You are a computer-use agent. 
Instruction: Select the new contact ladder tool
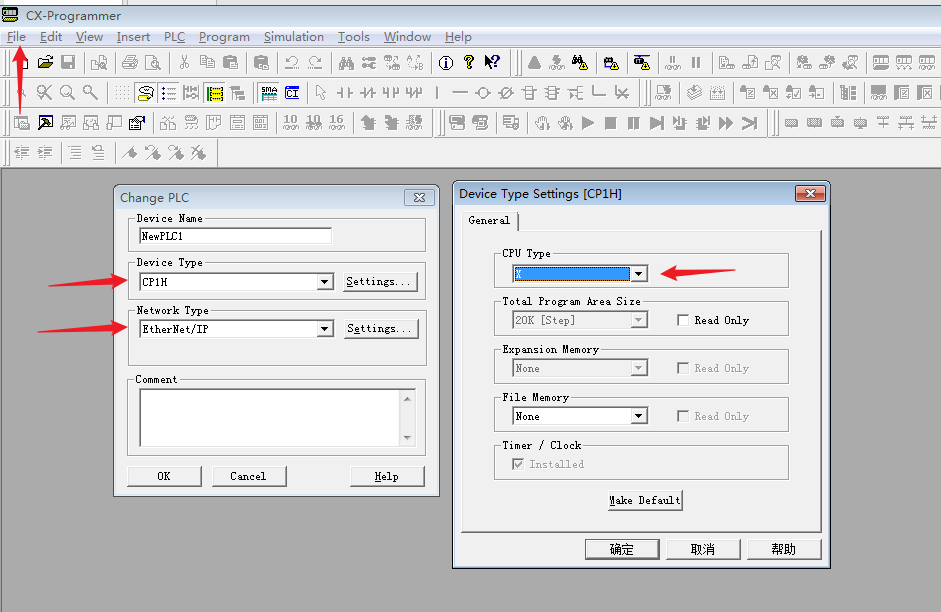click(x=345, y=93)
